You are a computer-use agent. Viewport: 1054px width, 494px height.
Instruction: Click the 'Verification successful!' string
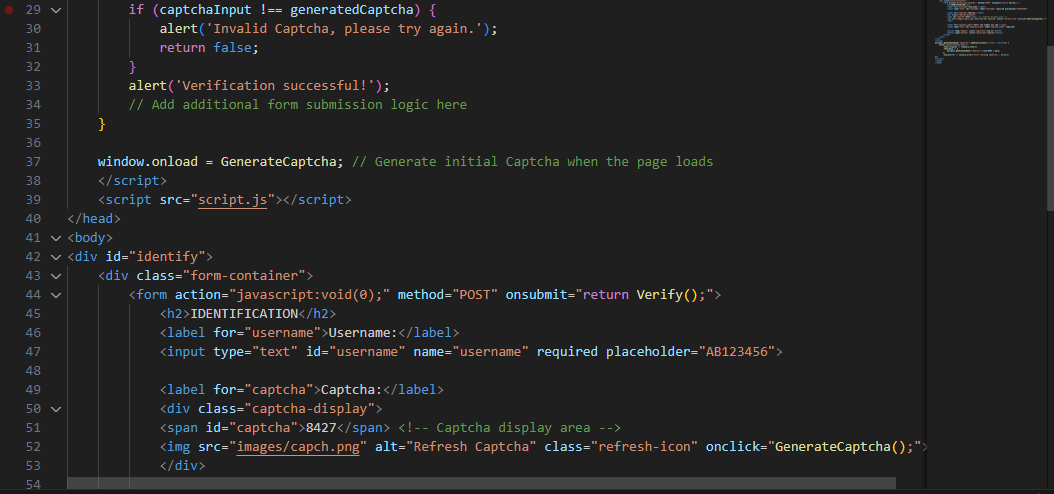[x=274, y=86]
